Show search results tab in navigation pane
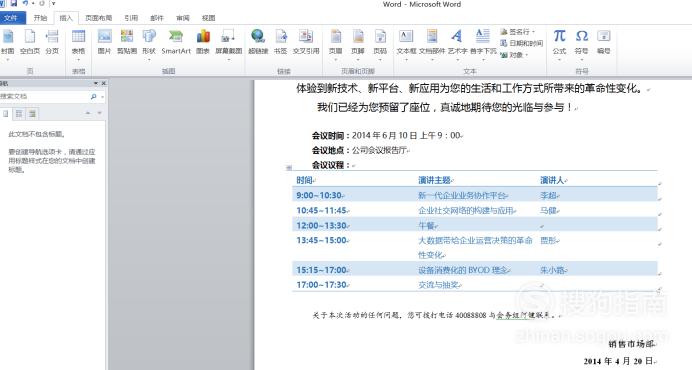This screenshot has height=370, width=692. [32, 114]
